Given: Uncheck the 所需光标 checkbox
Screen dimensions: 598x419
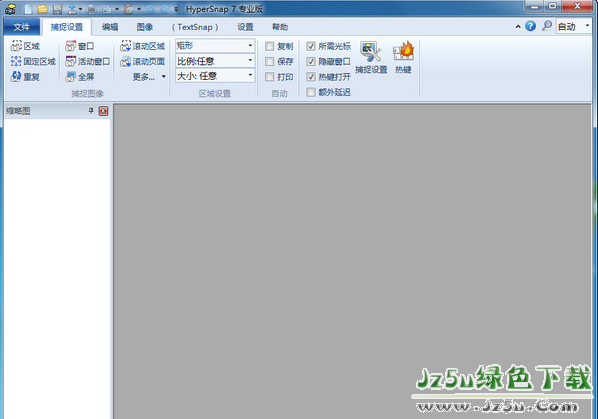Looking at the screenshot, I should click(311, 46).
